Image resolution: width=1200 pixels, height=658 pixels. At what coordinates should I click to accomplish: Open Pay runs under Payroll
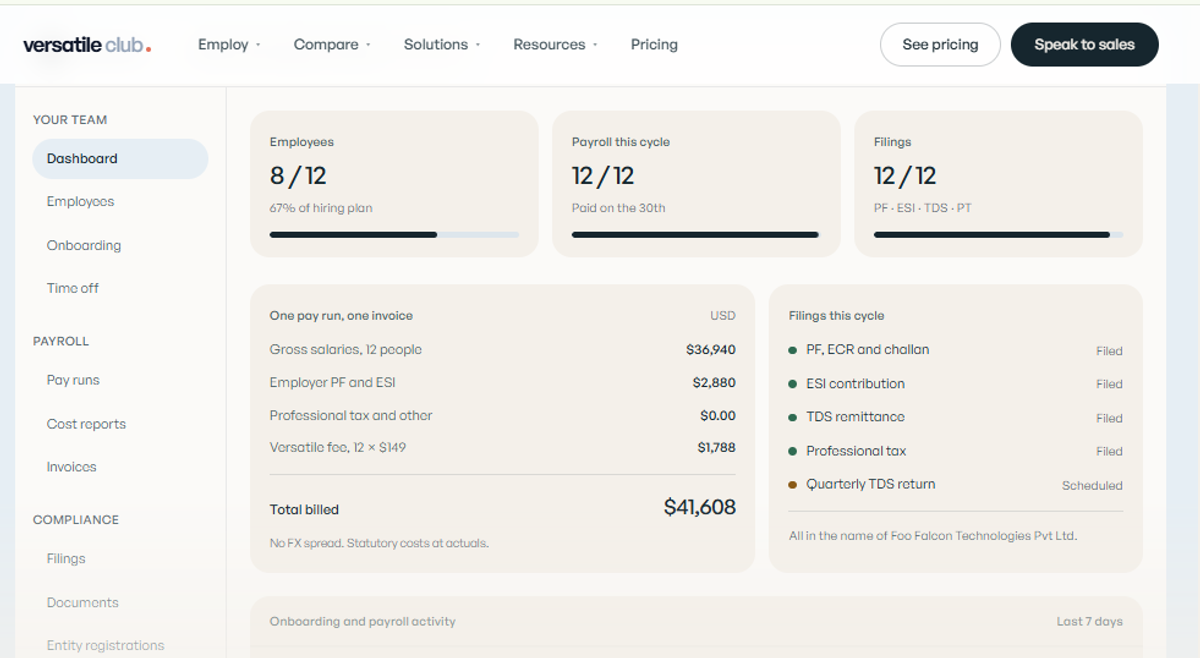[73, 381]
